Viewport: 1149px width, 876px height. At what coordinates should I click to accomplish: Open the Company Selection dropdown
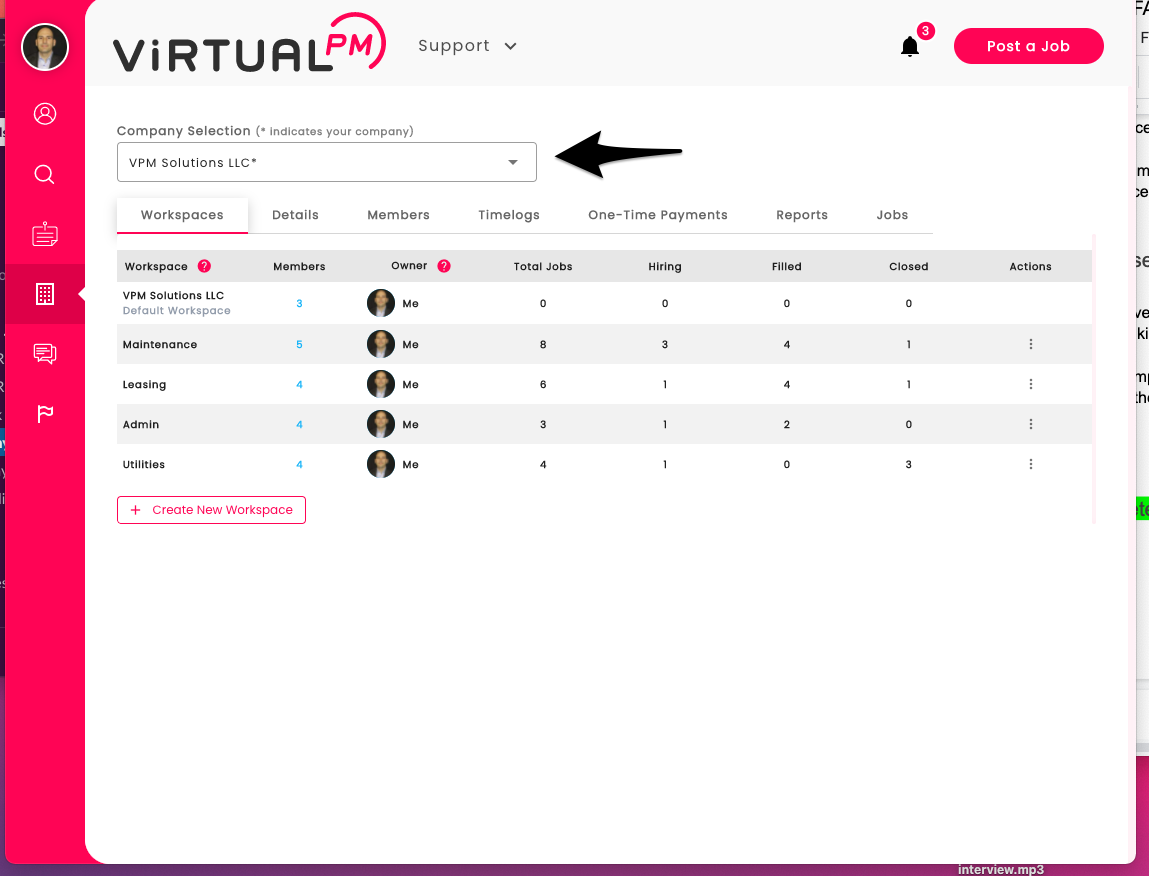tap(327, 162)
